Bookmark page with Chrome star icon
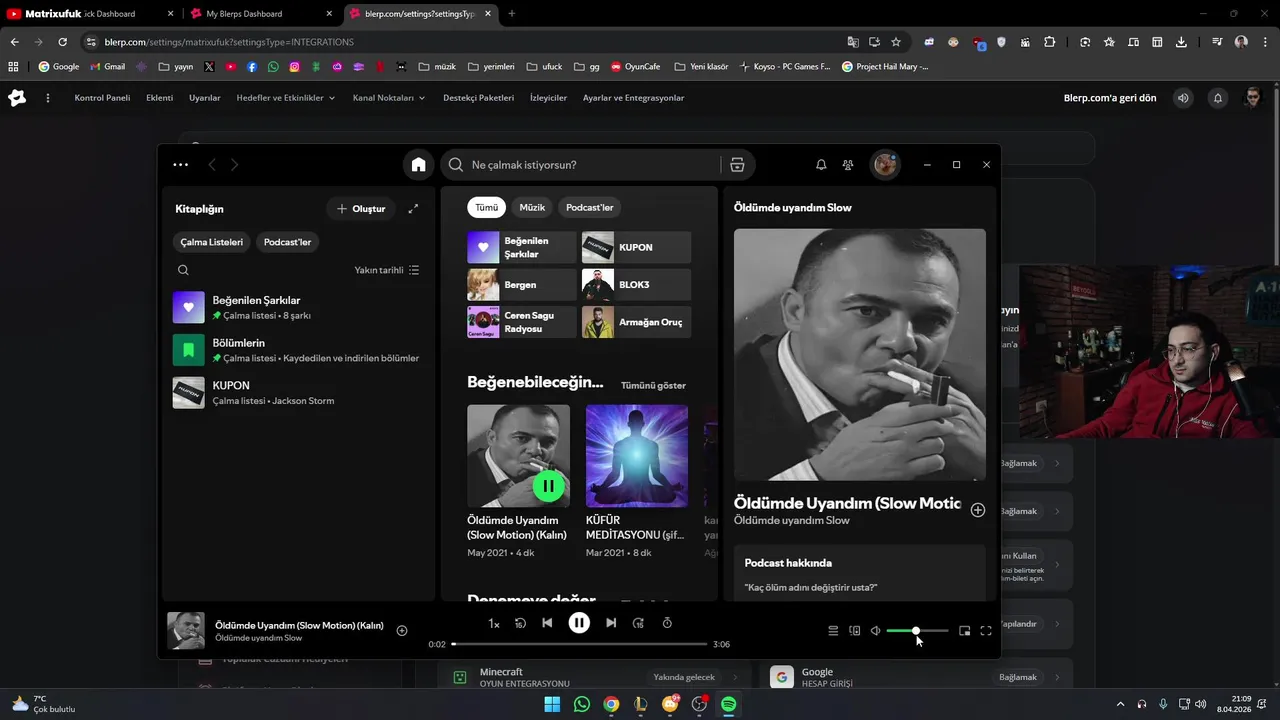 click(x=896, y=42)
